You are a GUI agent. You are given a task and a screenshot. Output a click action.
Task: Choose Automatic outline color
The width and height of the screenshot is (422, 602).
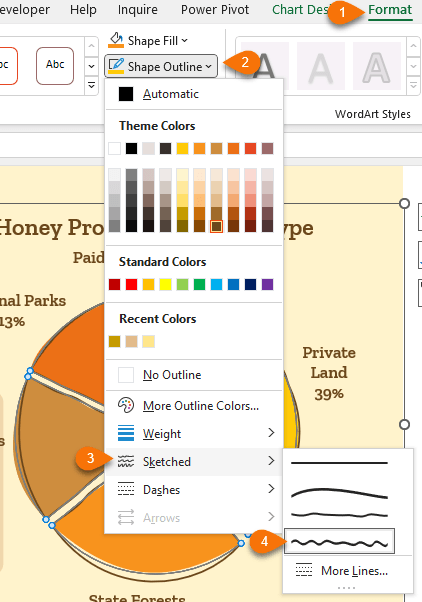click(194, 94)
